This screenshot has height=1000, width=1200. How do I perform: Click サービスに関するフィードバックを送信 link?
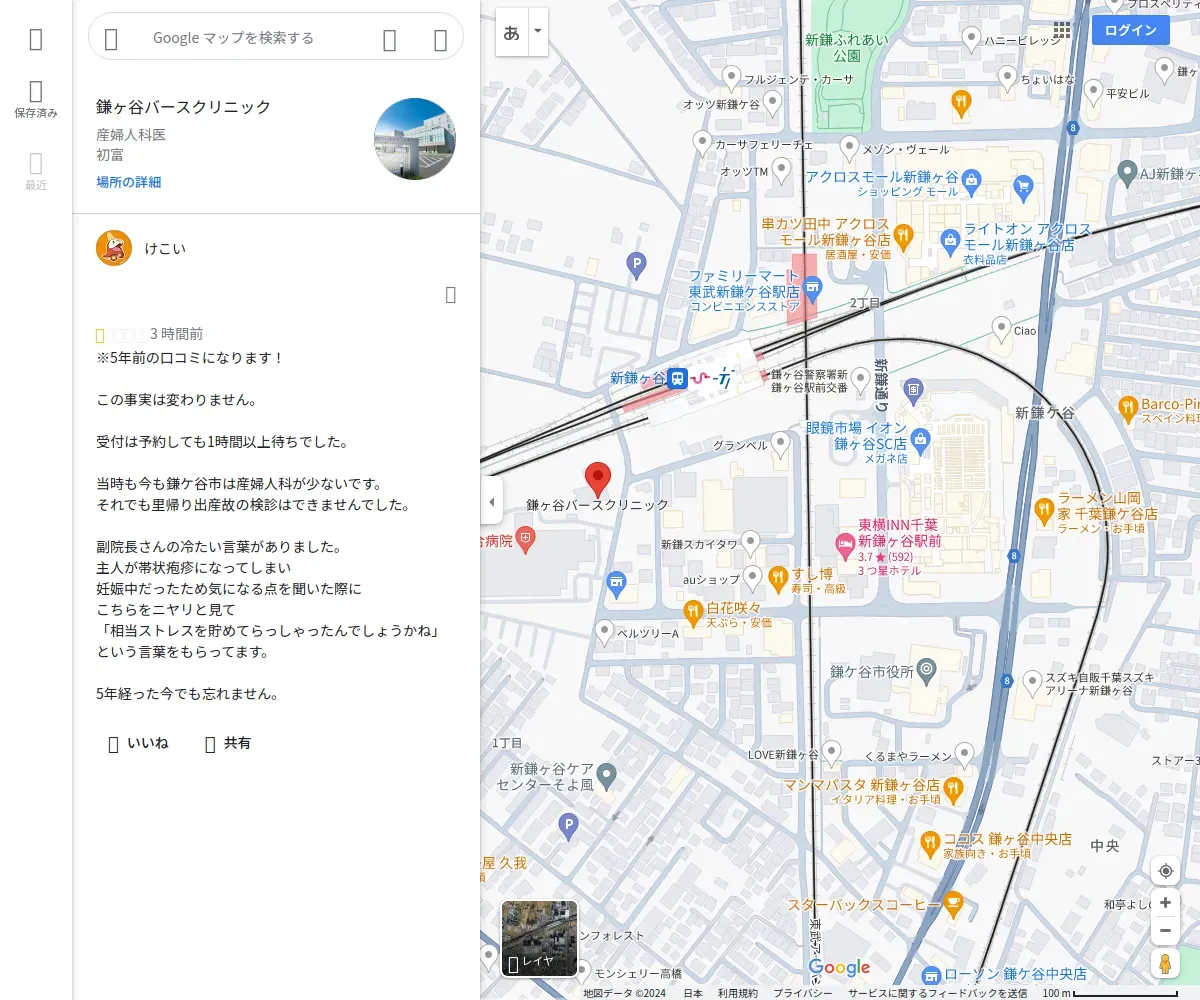[x=937, y=993]
